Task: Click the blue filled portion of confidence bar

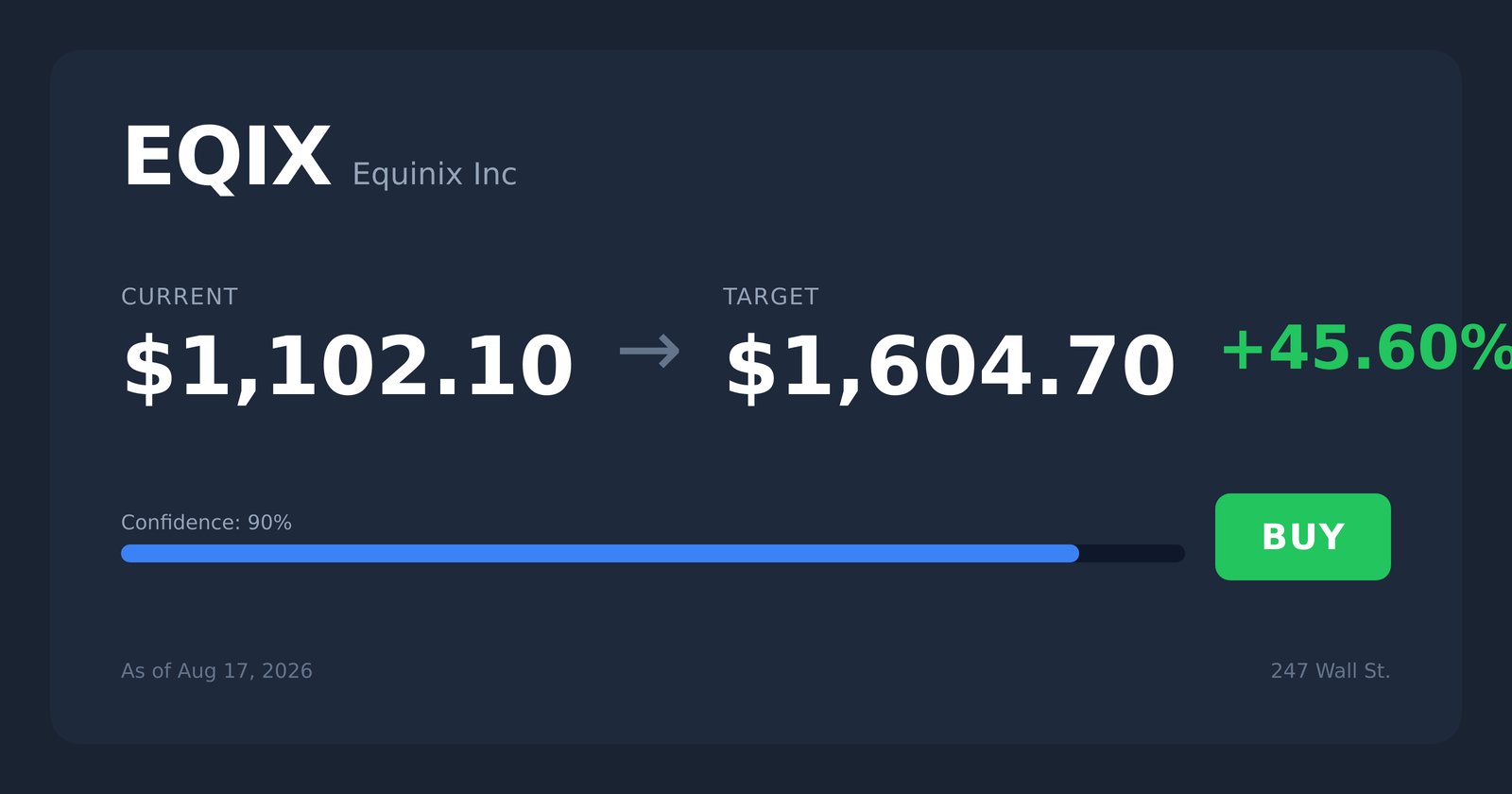Action: point(600,553)
